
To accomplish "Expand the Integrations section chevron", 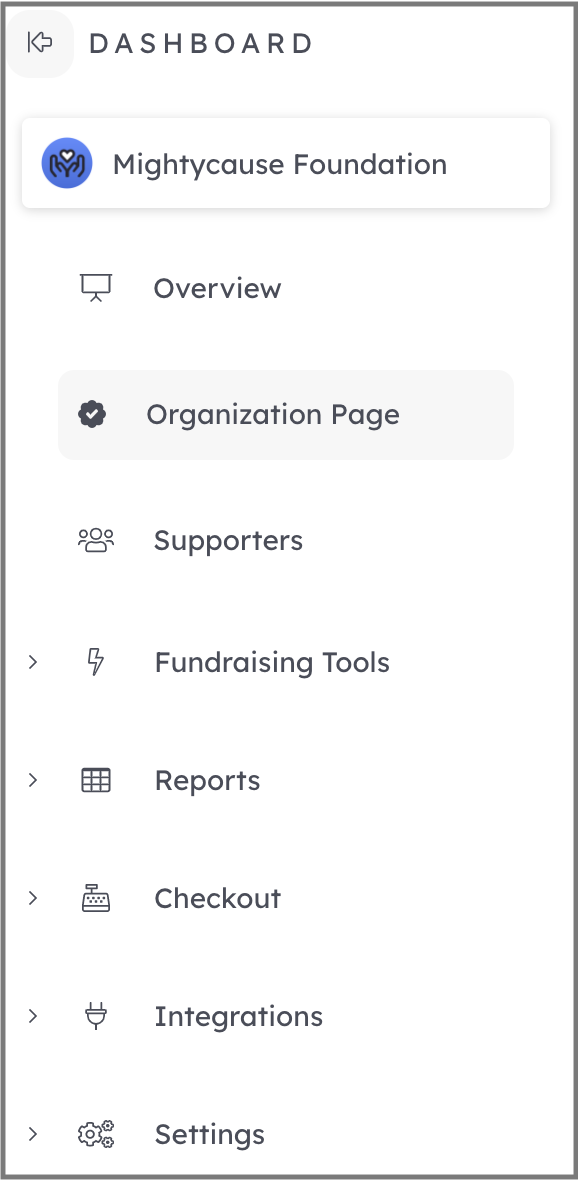I will [x=32, y=1016].
